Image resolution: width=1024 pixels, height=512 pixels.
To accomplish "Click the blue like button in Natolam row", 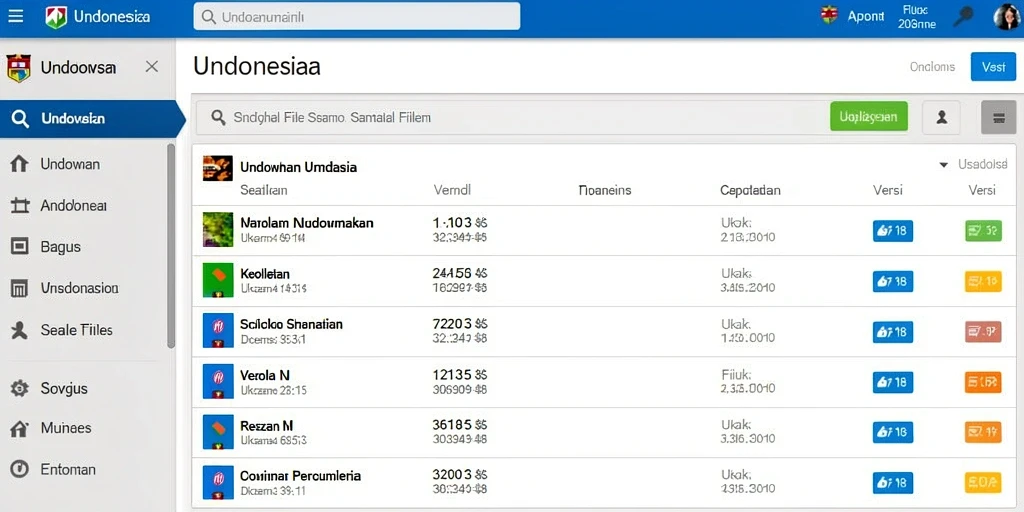I will click(893, 231).
